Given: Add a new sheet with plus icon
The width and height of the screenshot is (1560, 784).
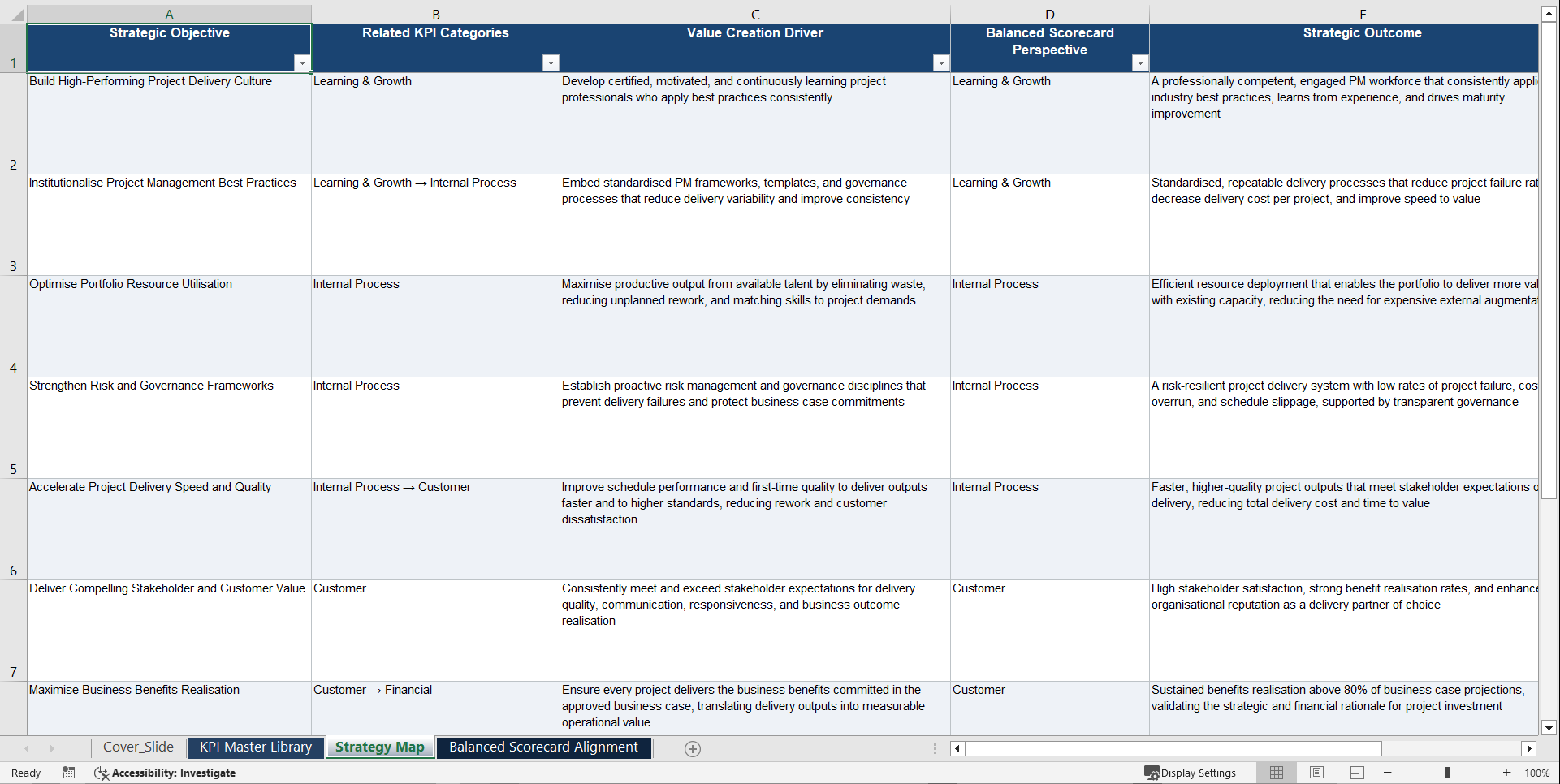Looking at the screenshot, I should 693,749.
